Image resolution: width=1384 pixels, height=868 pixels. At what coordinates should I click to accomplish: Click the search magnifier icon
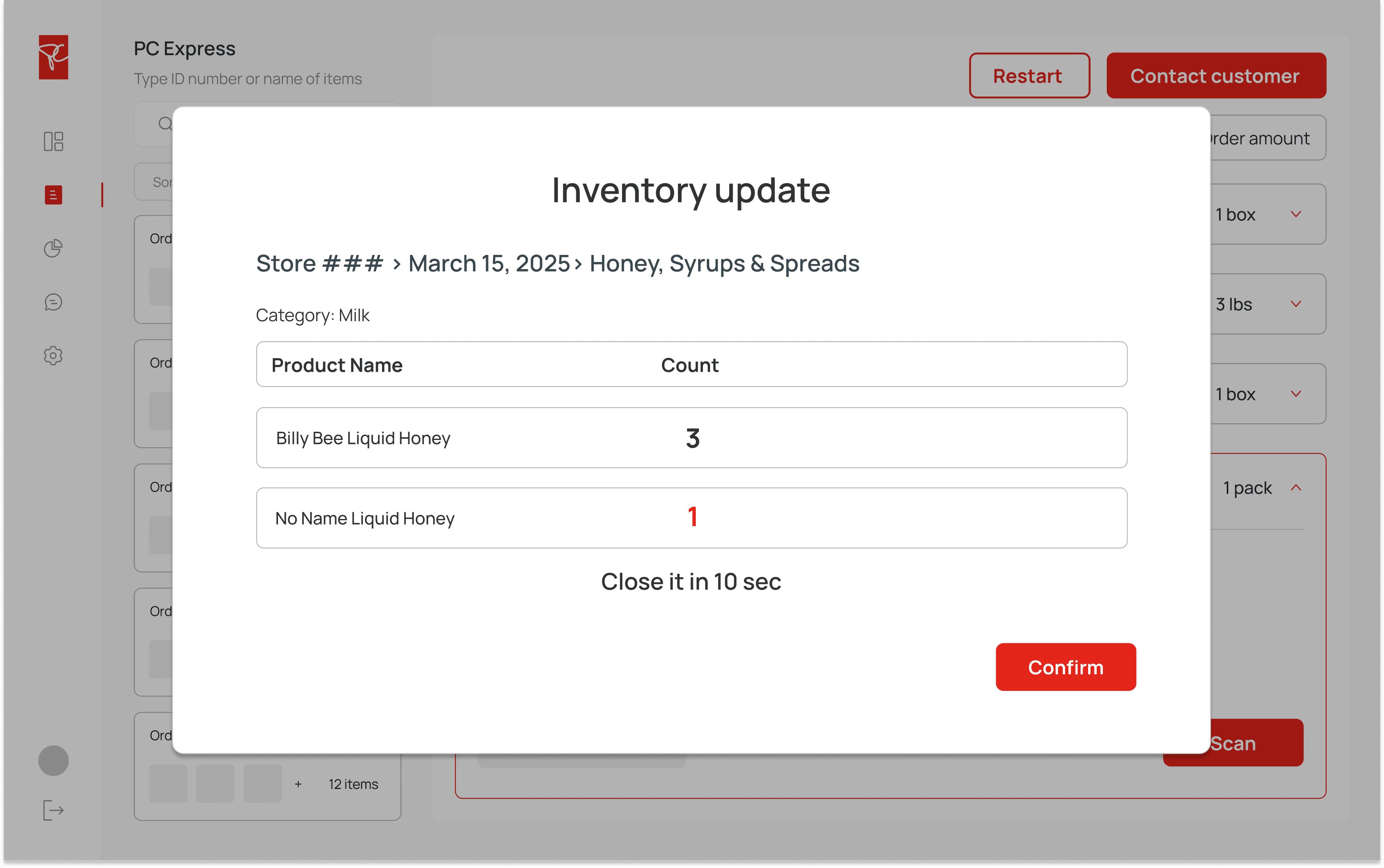click(x=165, y=124)
